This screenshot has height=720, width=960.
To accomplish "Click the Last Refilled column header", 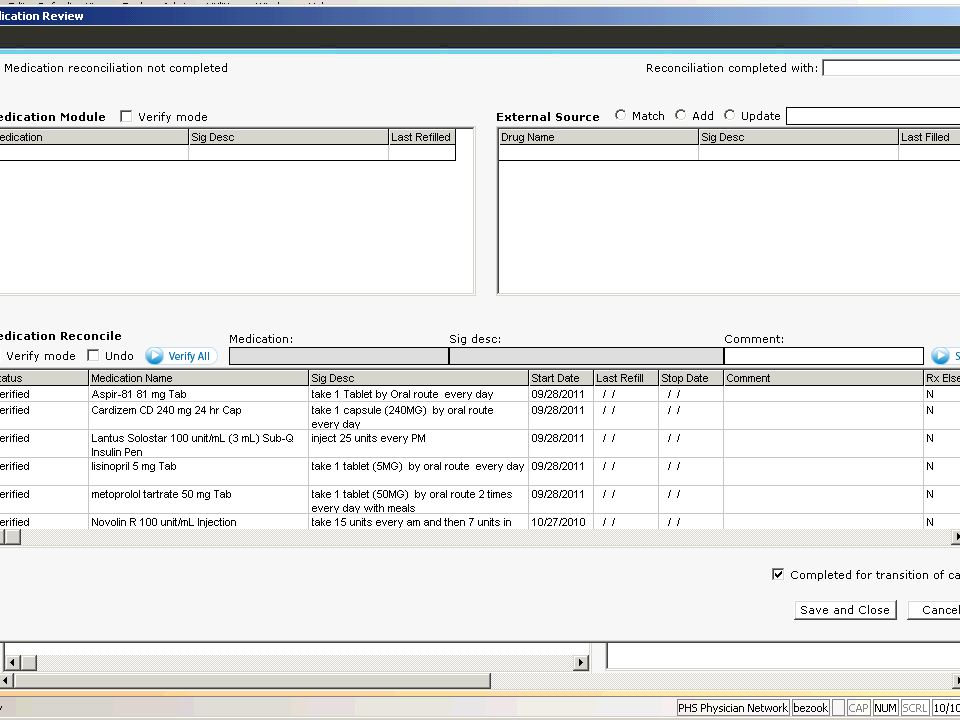I will (422, 137).
